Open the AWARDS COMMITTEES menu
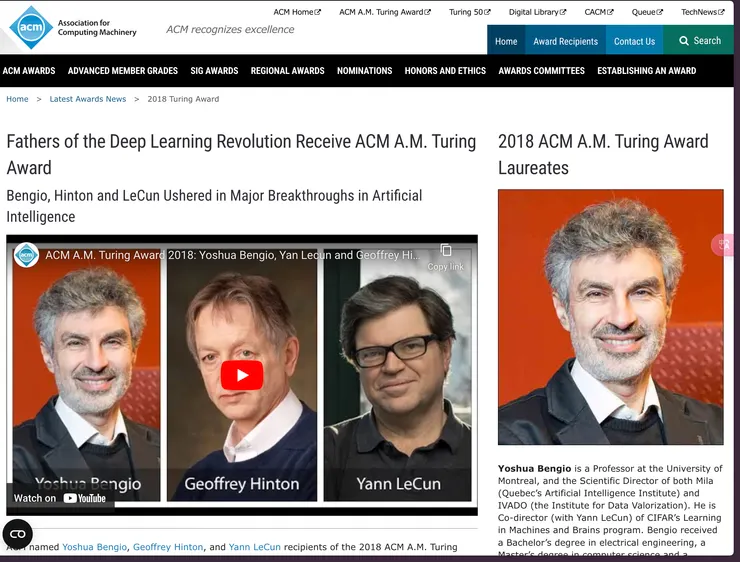Viewport: 740px width, 562px height. [541, 71]
